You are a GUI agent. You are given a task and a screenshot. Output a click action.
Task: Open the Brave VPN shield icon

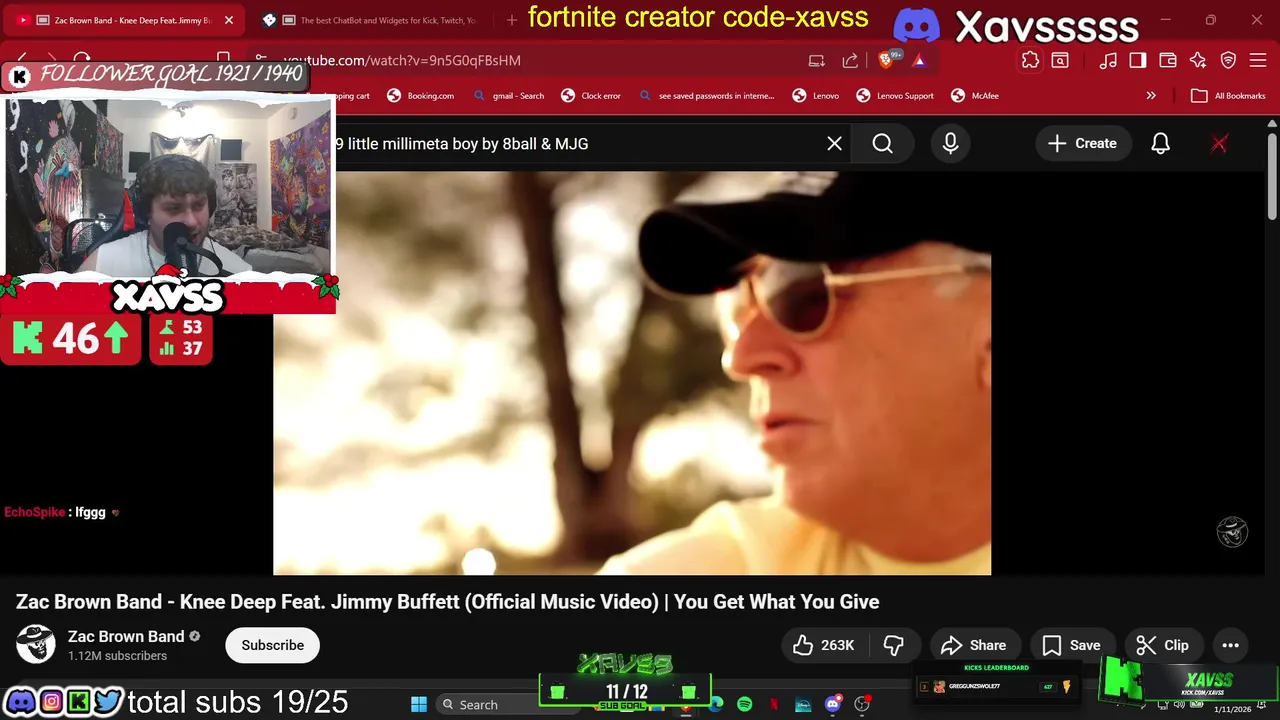[x=1228, y=61]
